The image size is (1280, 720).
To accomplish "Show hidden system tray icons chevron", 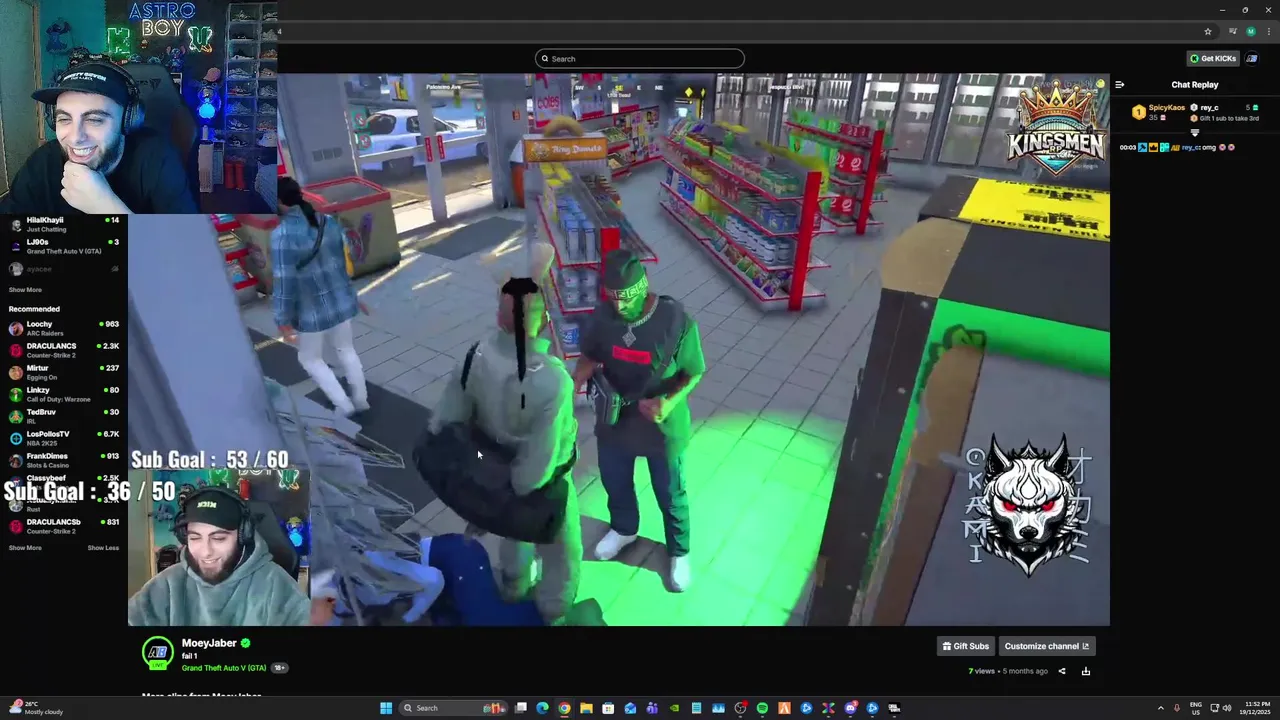I will [1160, 708].
